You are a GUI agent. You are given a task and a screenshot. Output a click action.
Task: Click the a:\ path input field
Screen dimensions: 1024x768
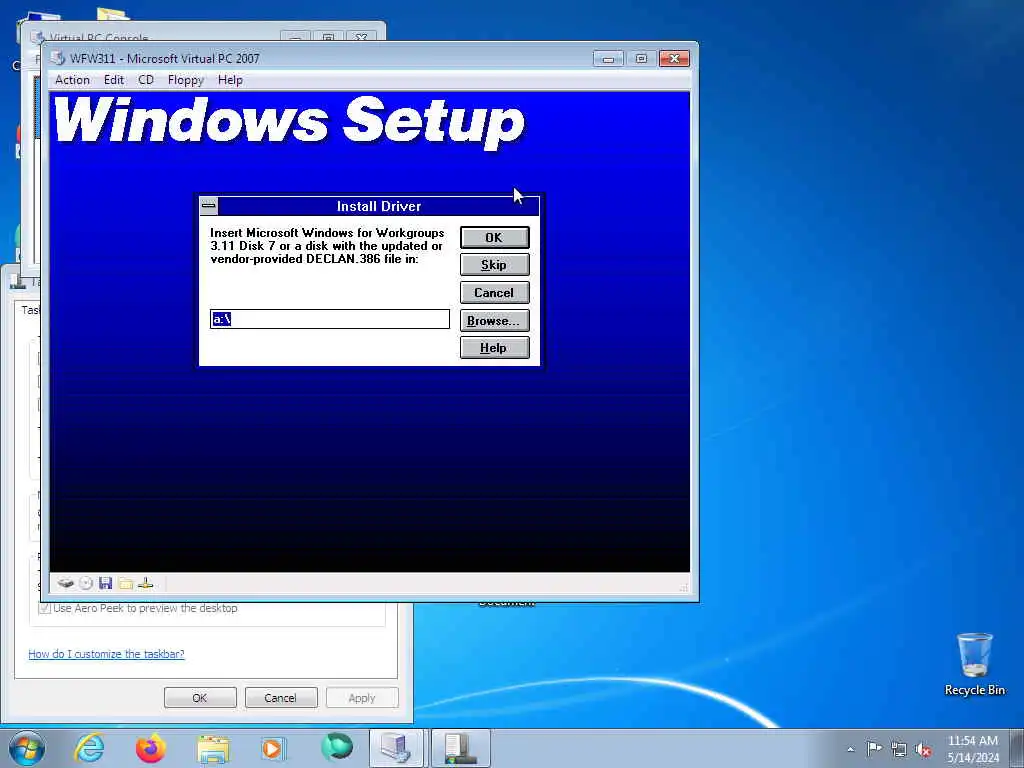point(330,319)
